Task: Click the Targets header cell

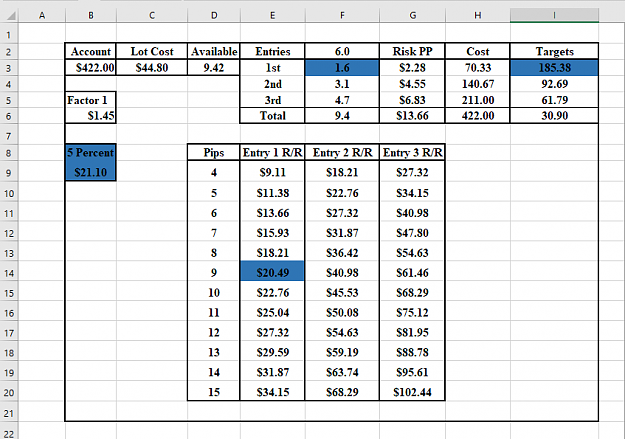Action: coord(554,51)
